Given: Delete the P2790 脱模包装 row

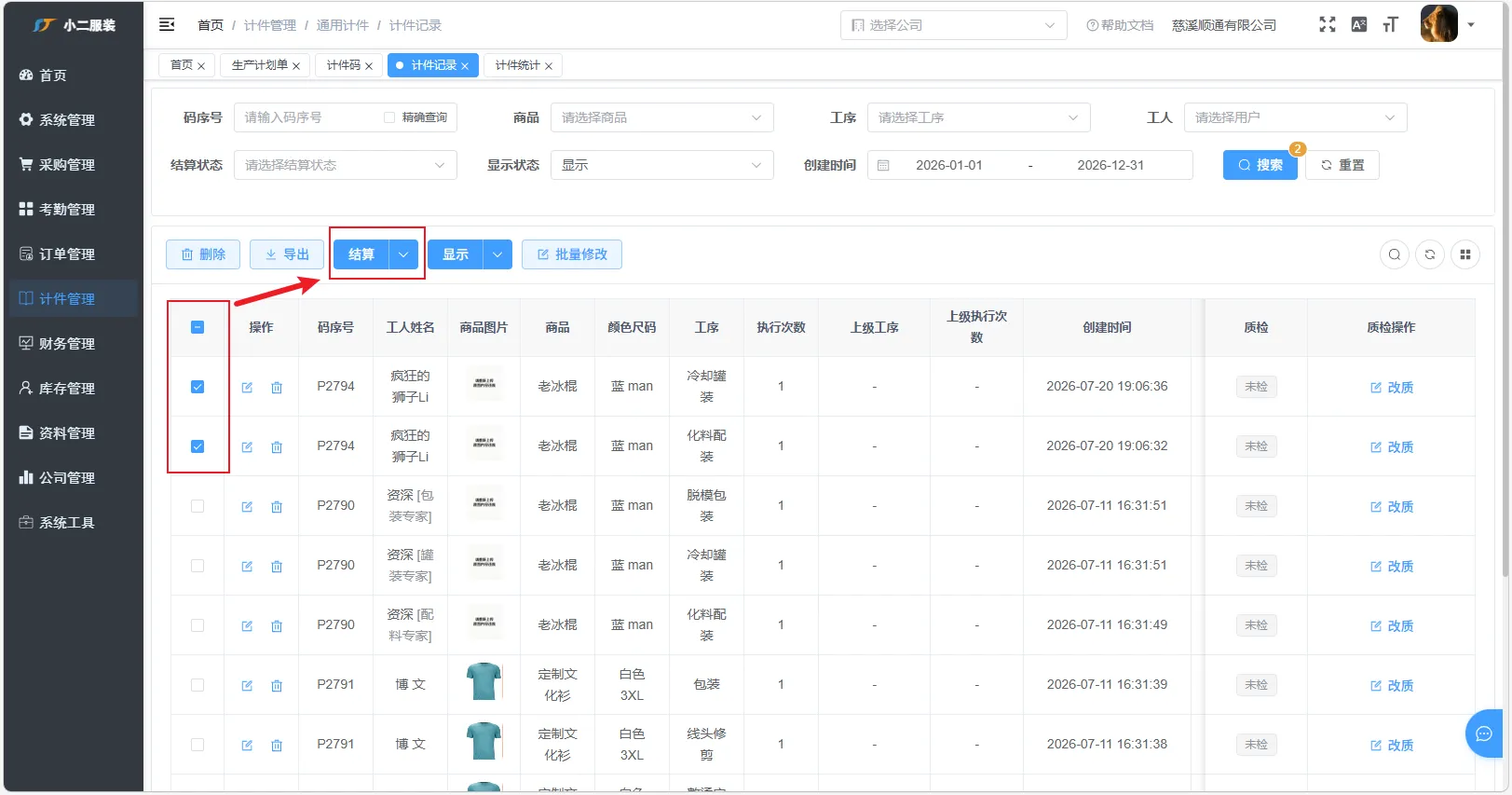Looking at the screenshot, I should click(x=277, y=507).
